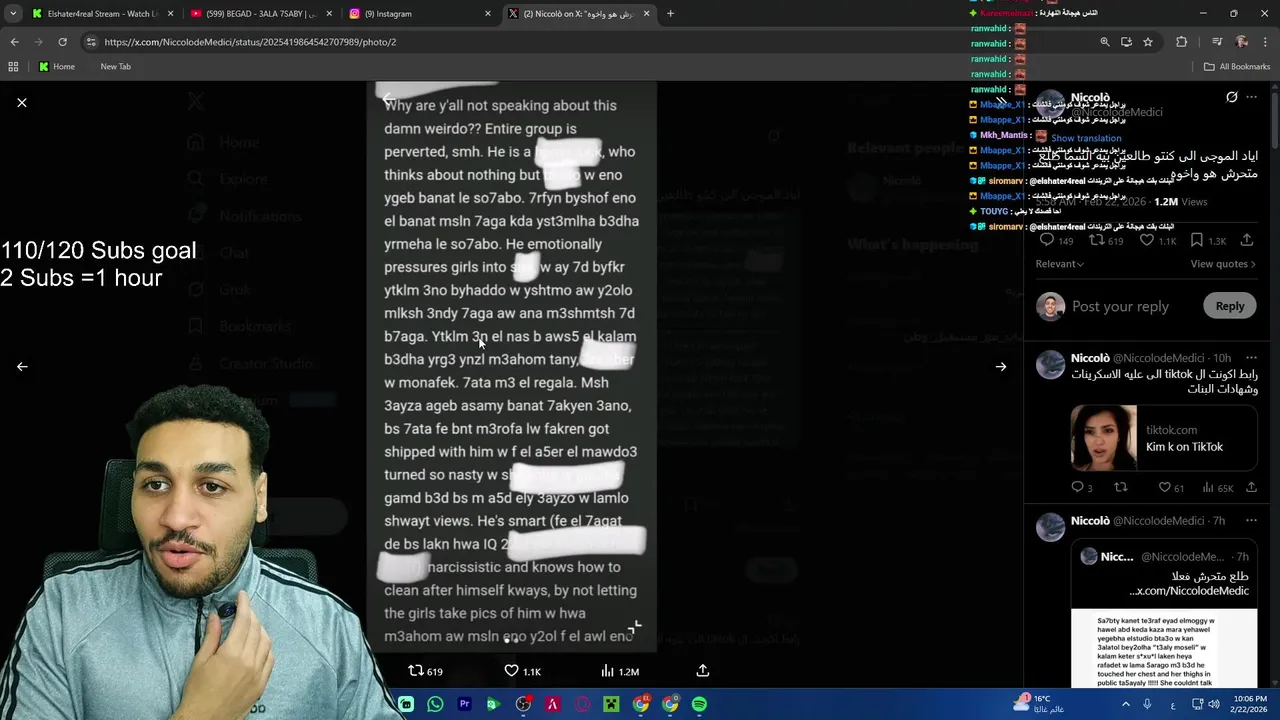The width and height of the screenshot is (1280, 720).
Task: Open the browser extensions puzzle icon
Action: [1181, 42]
